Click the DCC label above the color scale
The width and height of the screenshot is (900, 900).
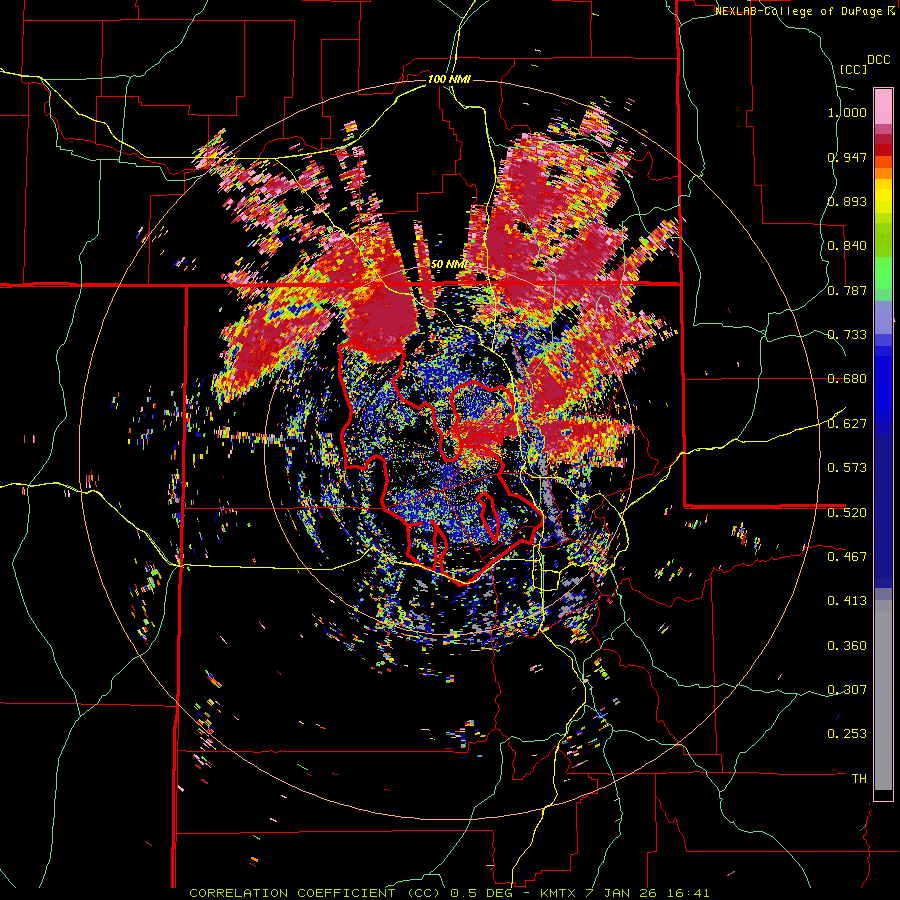(878, 60)
